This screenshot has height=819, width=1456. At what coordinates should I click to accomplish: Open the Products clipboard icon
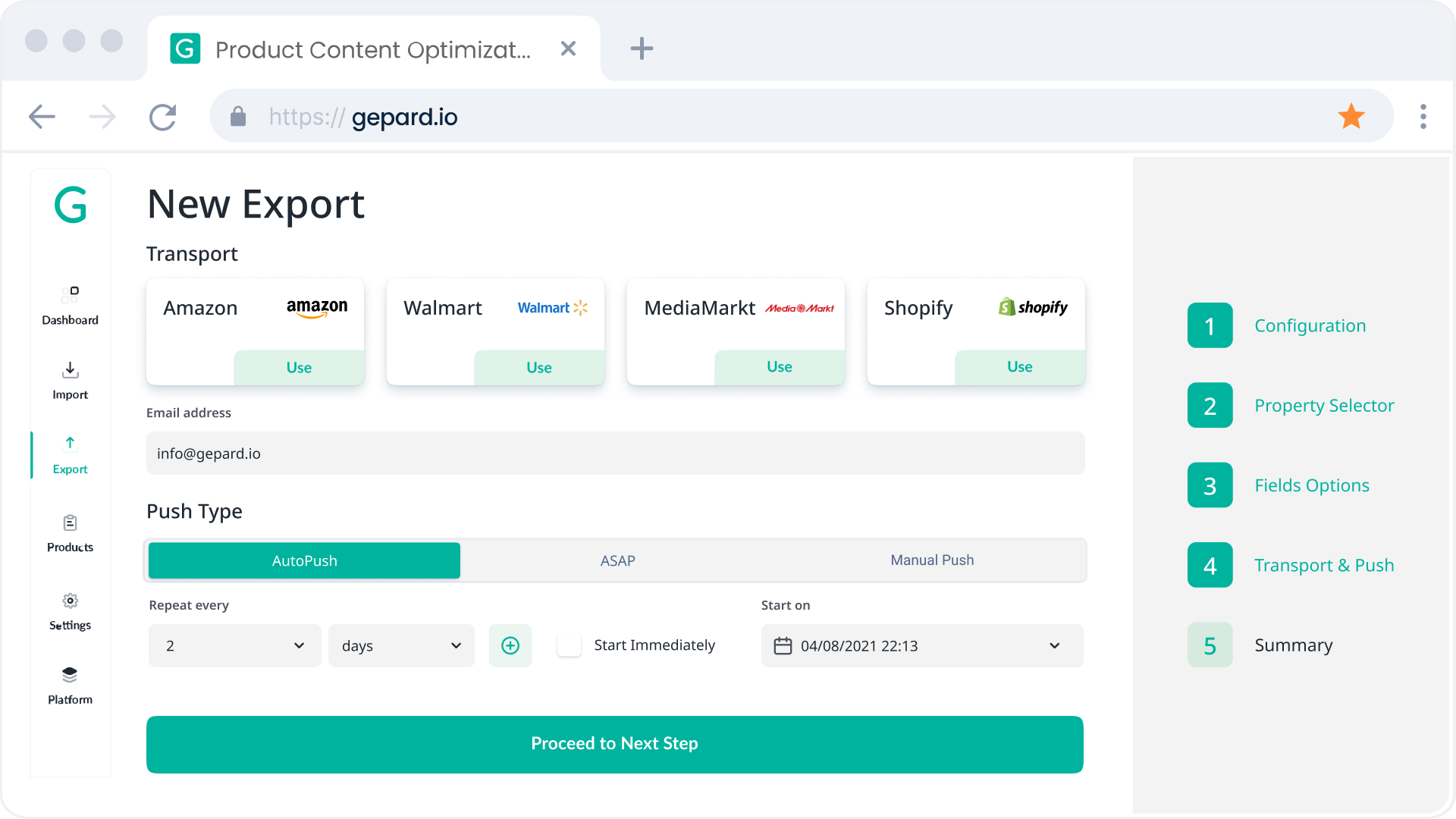tap(70, 522)
